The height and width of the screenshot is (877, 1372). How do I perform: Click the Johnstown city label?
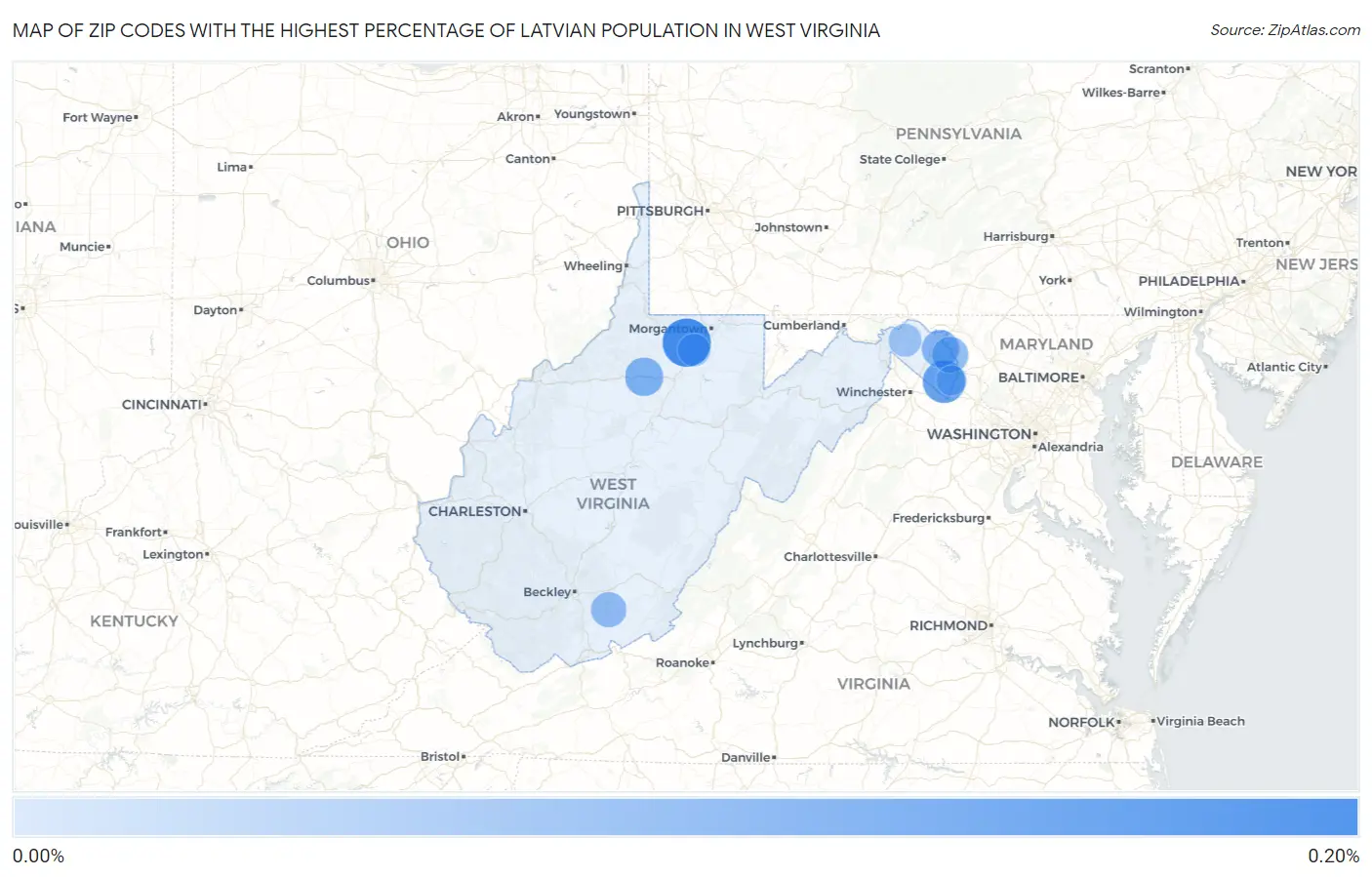click(788, 227)
